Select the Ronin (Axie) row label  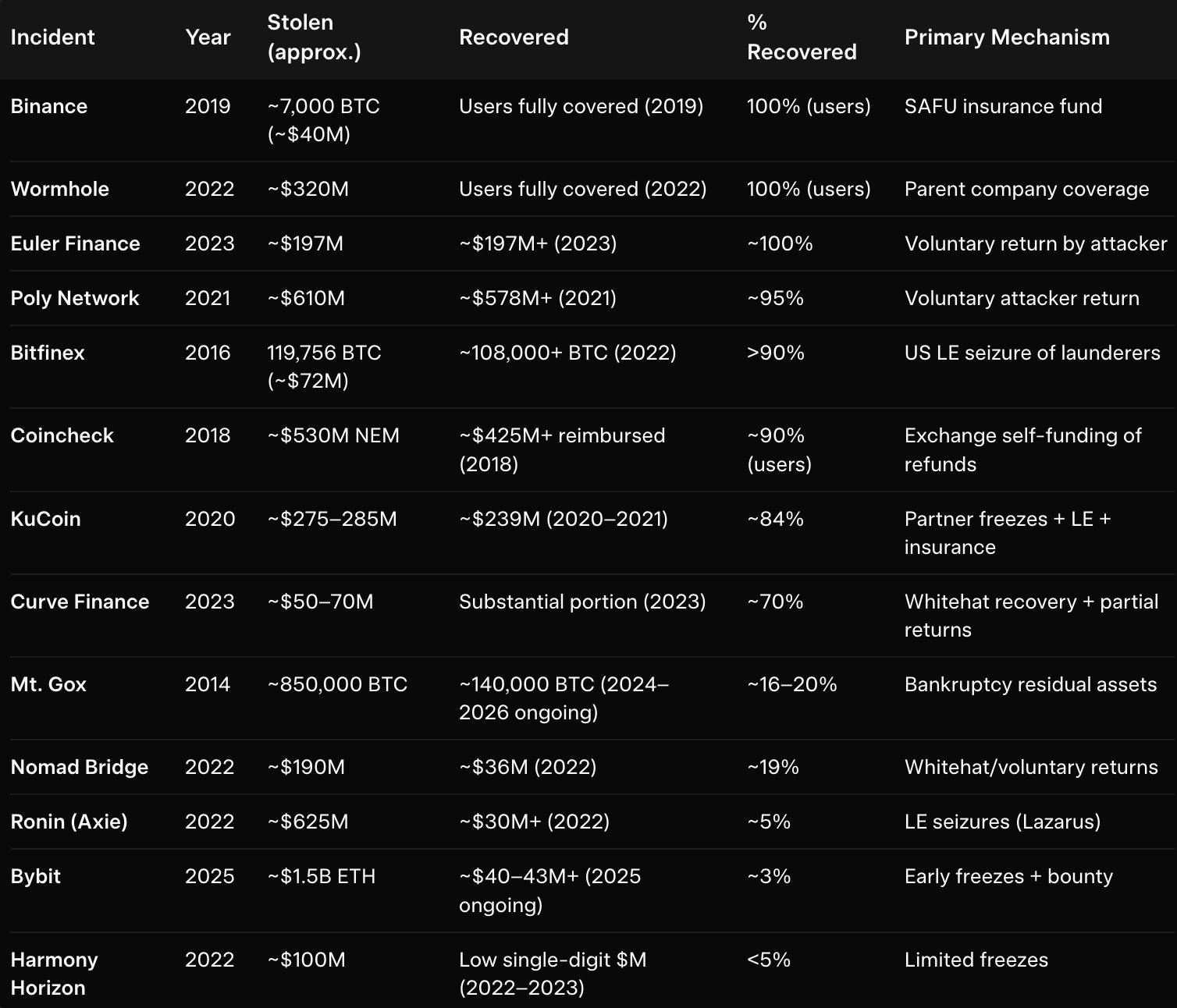point(69,822)
